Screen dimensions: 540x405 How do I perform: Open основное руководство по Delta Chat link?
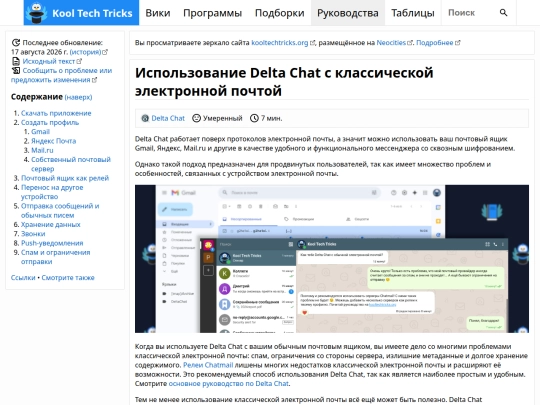pyautogui.click(x=229, y=384)
